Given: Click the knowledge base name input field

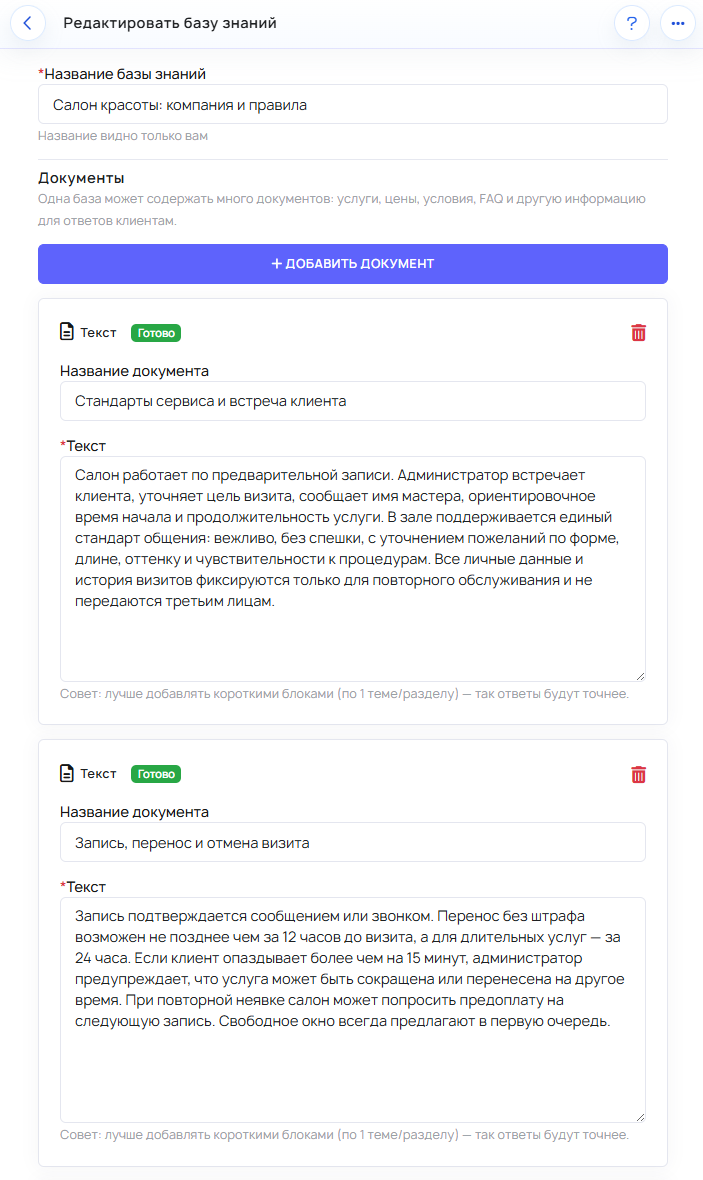Looking at the screenshot, I should pyautogui.click(x=352, y=104).
